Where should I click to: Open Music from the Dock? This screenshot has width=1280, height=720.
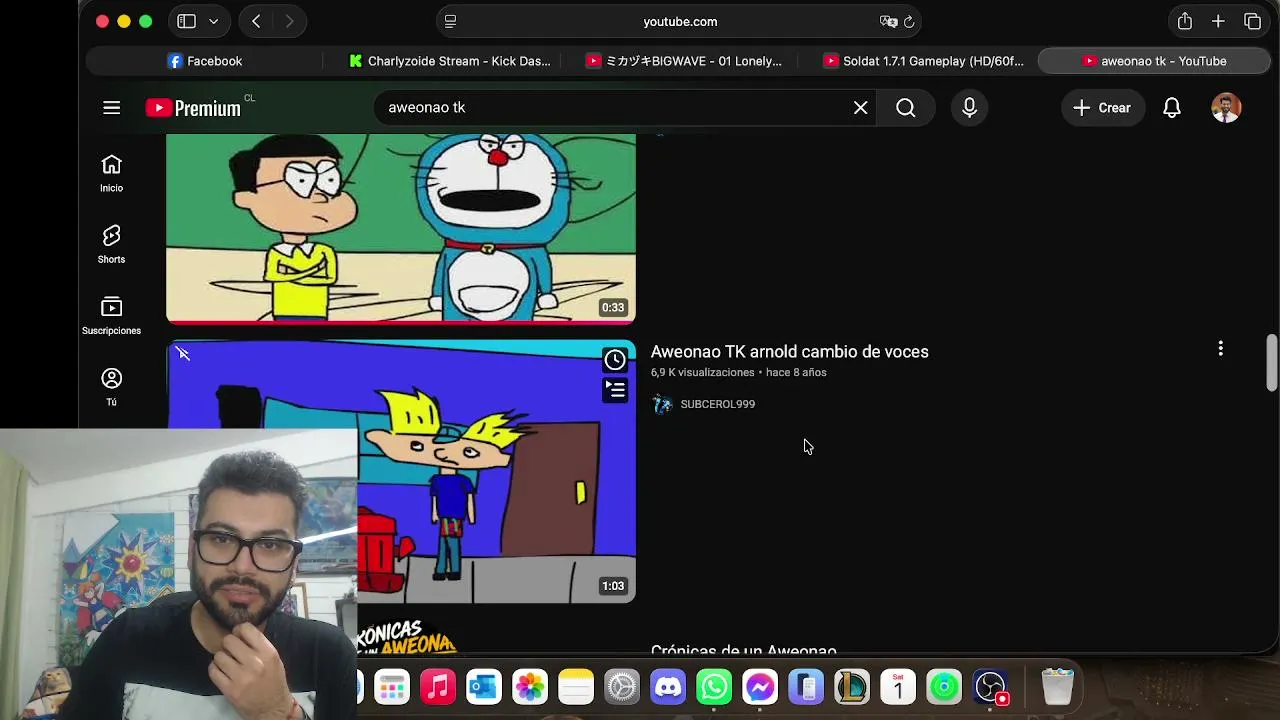point(438,687)
